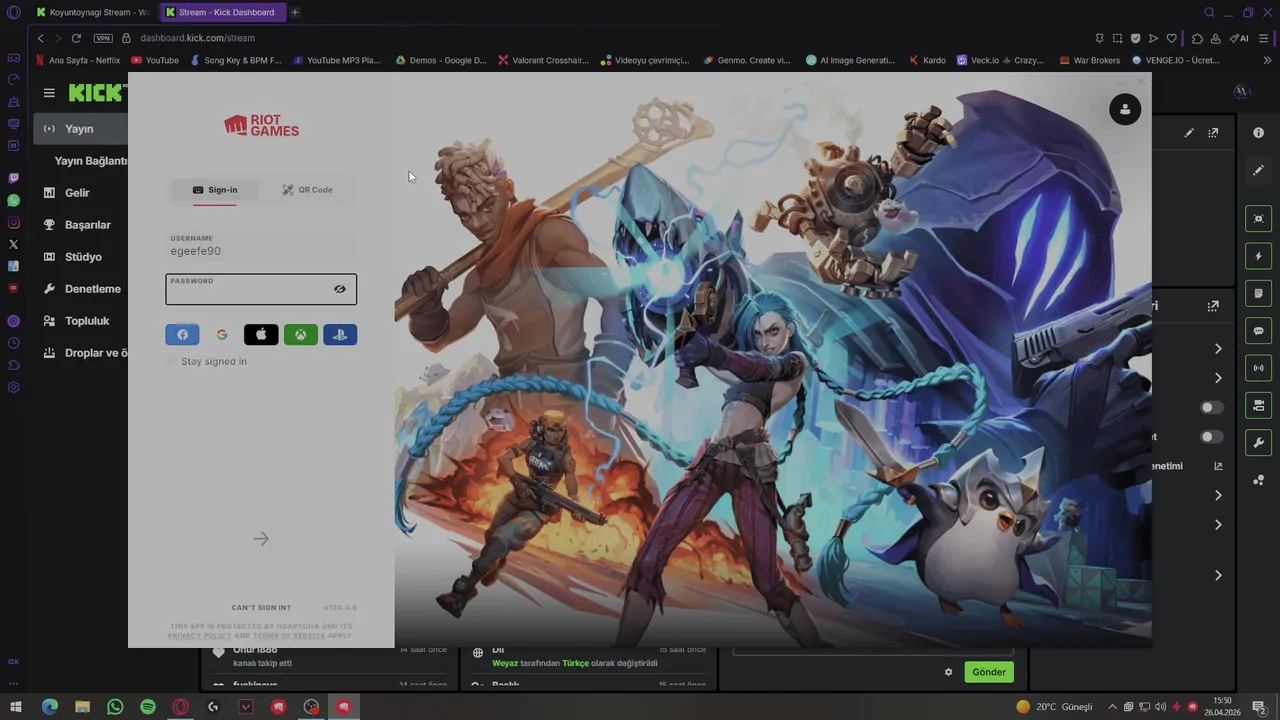The width and height of the screenshot is (1280, 720).
Task: Click the chat bubble icon in right rail
Action: pyautogui.click(x=1258, y=331)
